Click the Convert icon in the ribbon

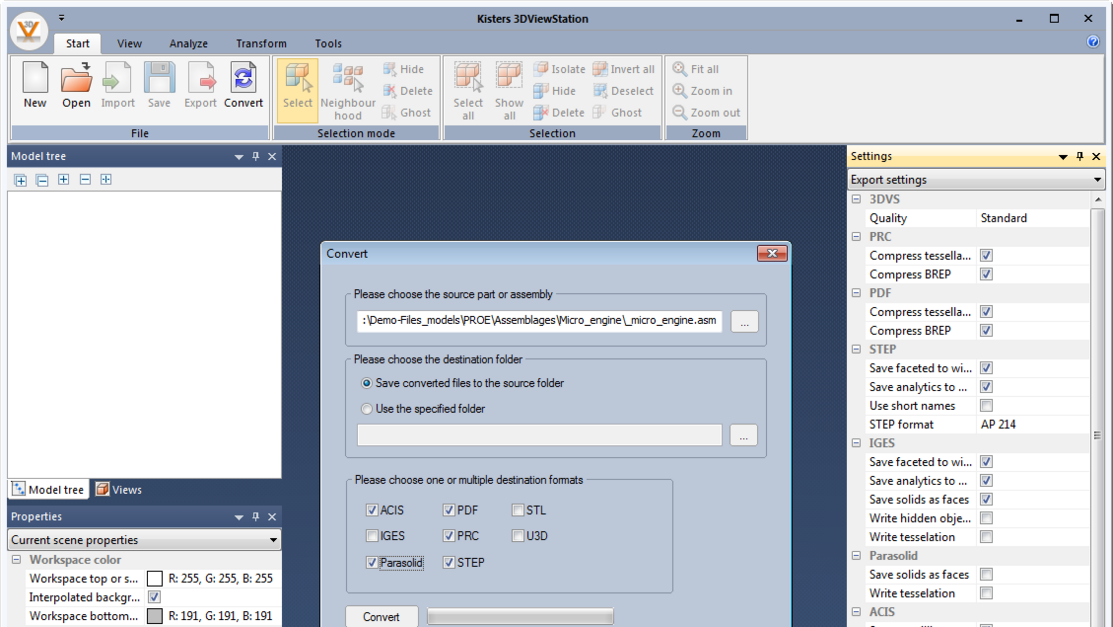(x=243, y=85)
